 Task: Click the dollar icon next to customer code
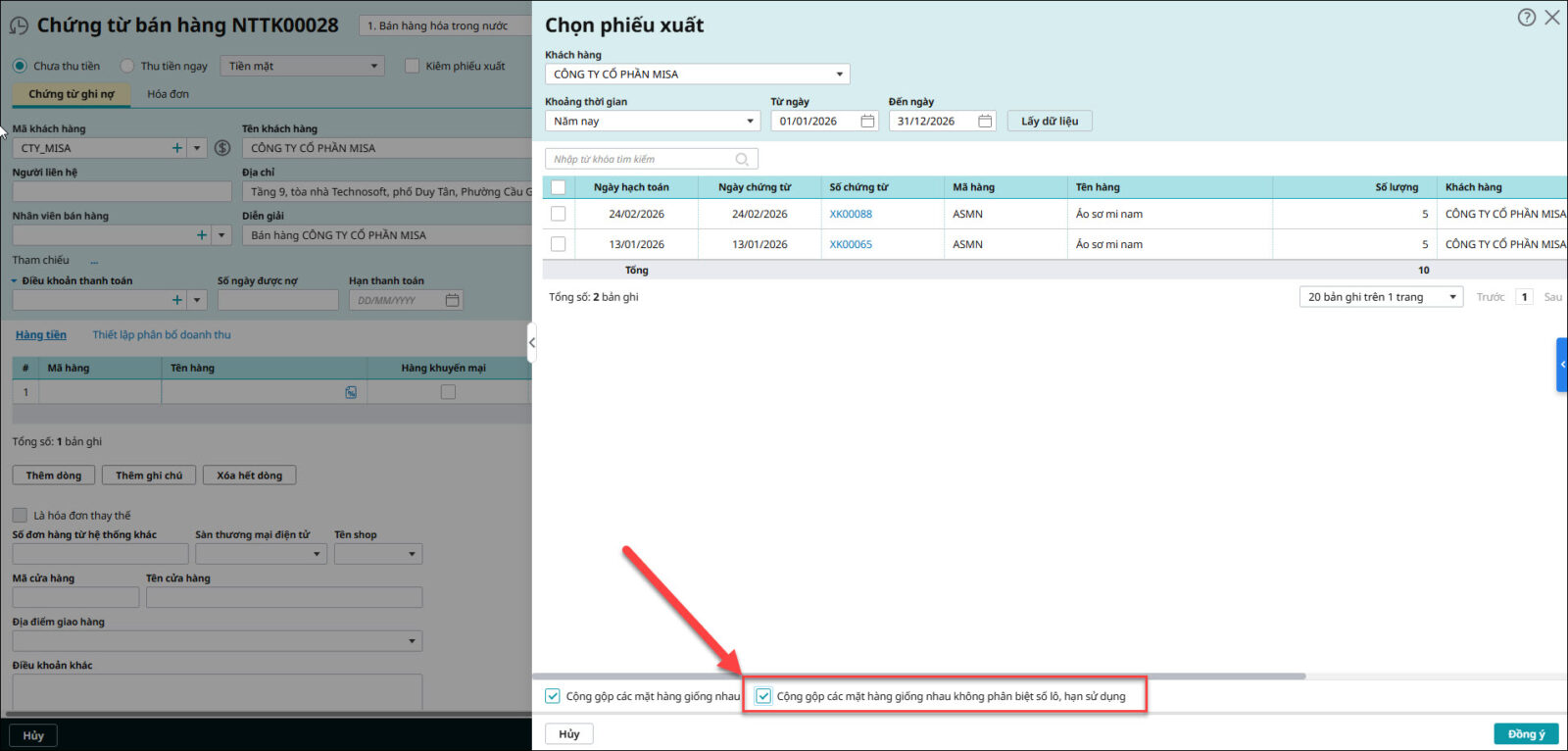222,148
